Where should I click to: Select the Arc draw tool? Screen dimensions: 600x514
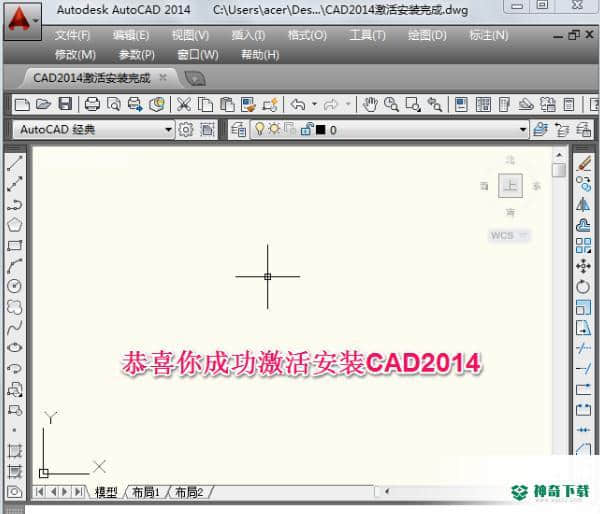point(15,266)
